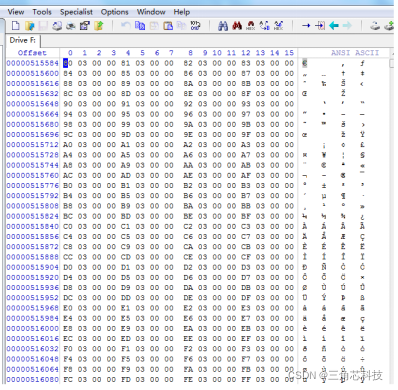Click the cyan Back arrow icon

[x=334, y=26]
